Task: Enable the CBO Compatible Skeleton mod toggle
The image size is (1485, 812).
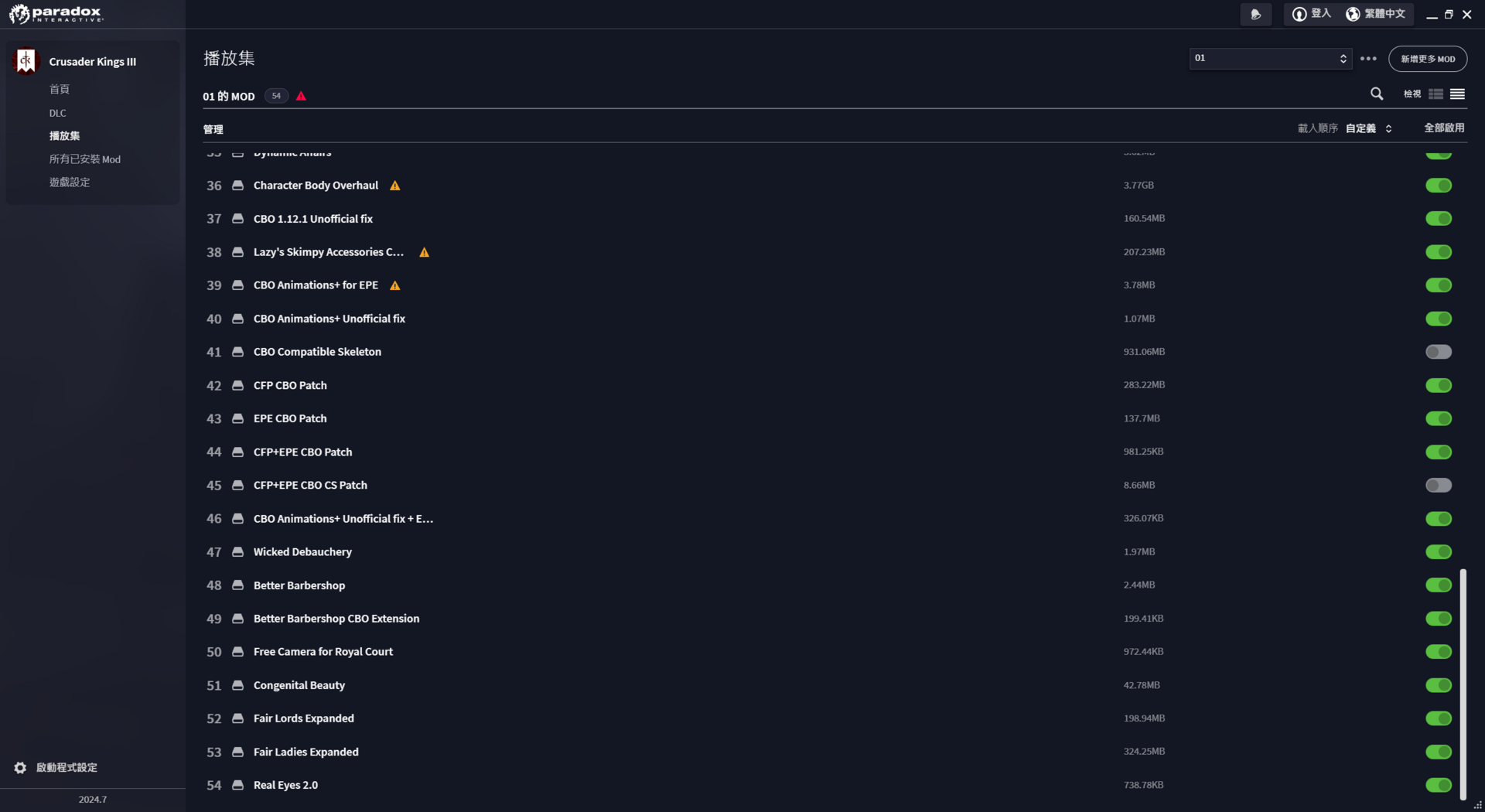Action: pyautogui.click(x=1439, y=352)
